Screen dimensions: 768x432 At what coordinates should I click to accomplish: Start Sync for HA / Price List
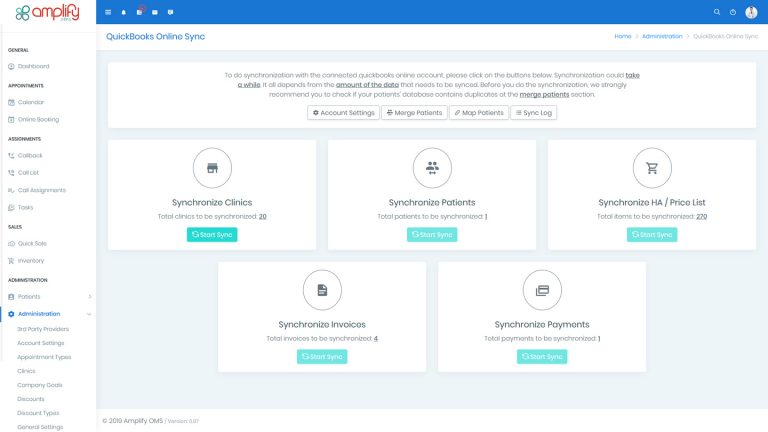coord(652,235)
